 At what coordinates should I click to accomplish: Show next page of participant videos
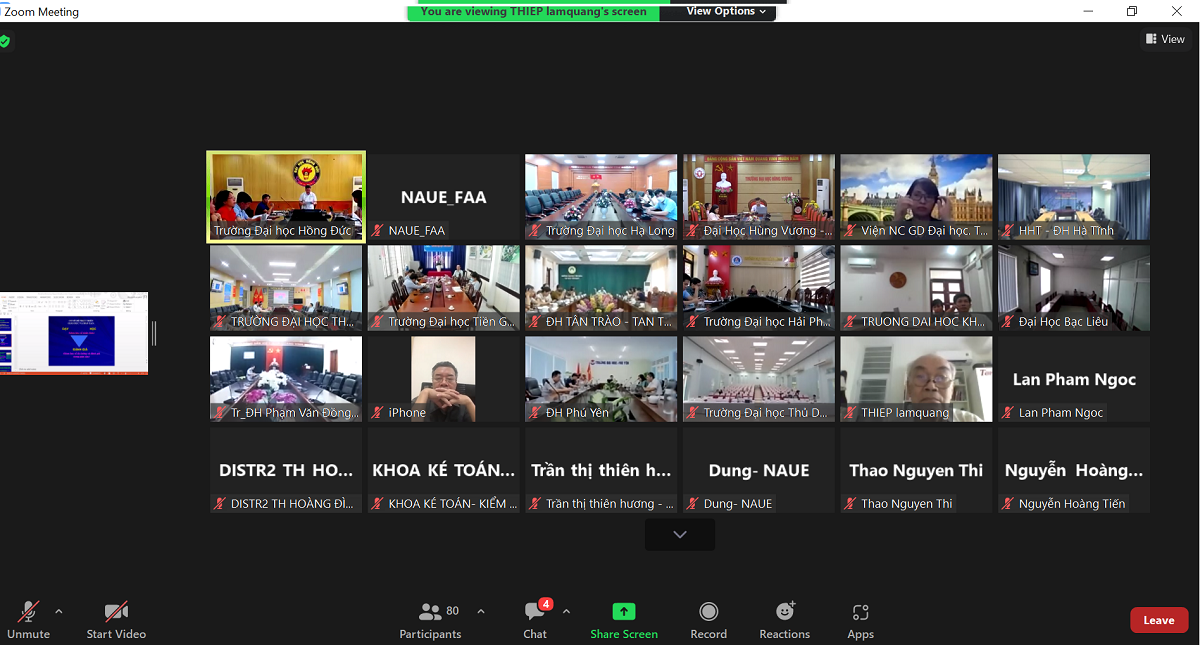click(680, 535)
